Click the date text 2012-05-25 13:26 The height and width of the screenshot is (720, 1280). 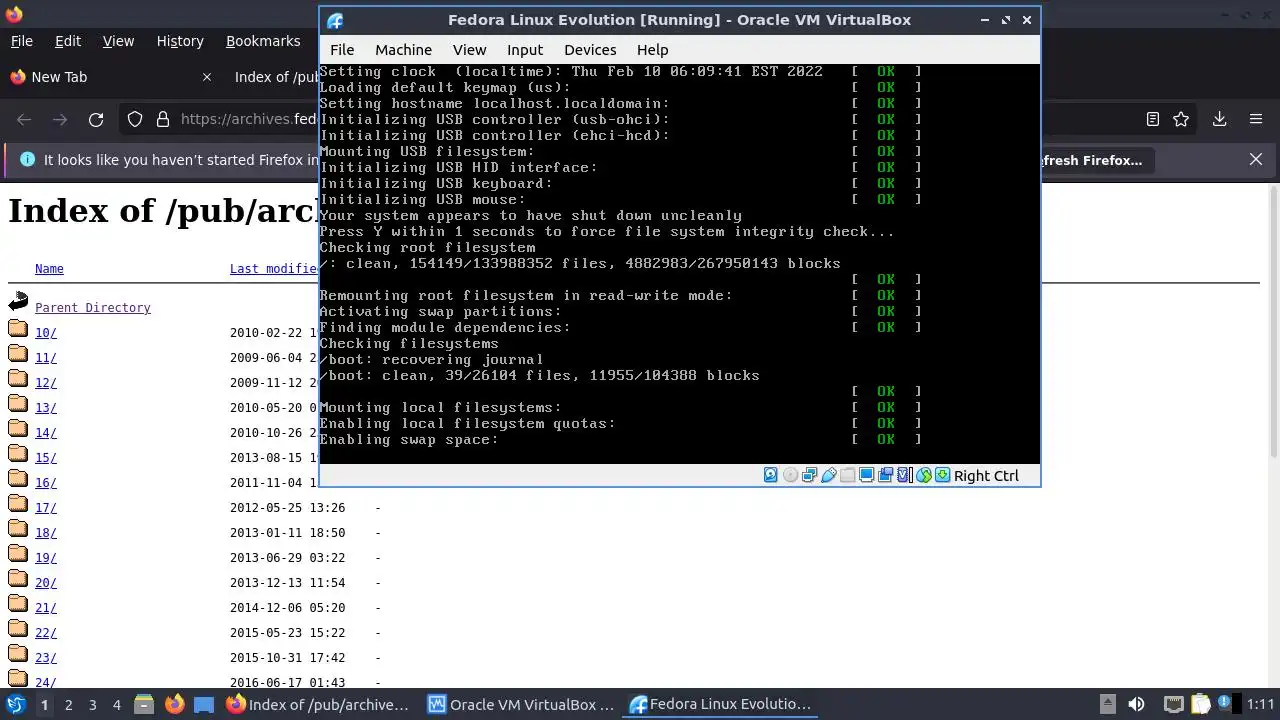coord(287,508)
